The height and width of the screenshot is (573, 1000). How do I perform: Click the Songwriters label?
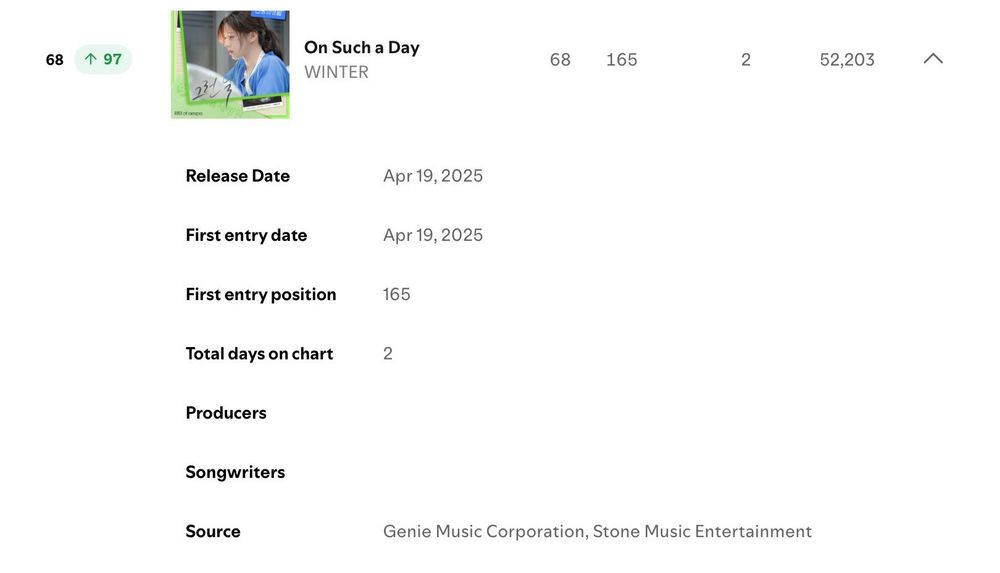[x=235, y=472]
